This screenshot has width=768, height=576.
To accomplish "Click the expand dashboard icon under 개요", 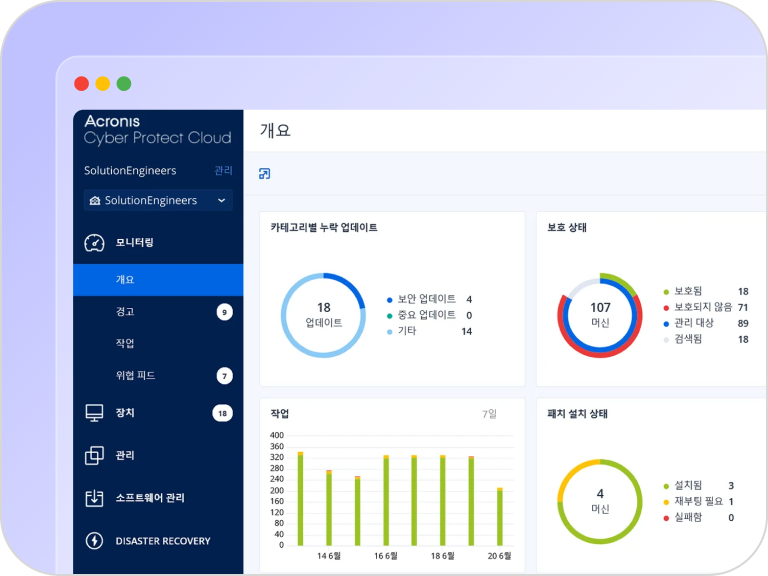I will pyautogui.click(x=265, y=174).
